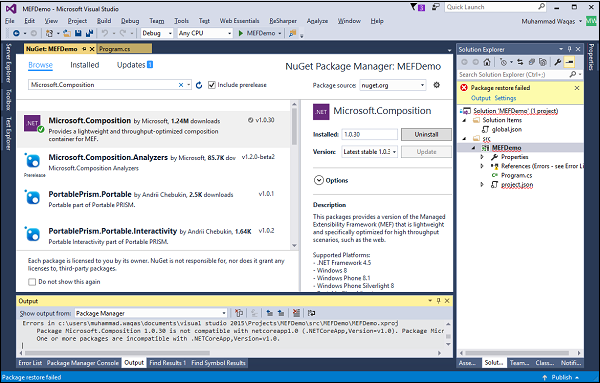Open the Package source dropdown
This screenshot has height=383, width=600.
coord(393,85)
